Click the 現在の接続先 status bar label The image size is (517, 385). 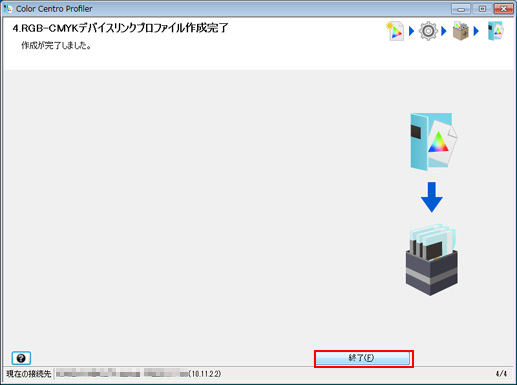click(x=29, y=374)
